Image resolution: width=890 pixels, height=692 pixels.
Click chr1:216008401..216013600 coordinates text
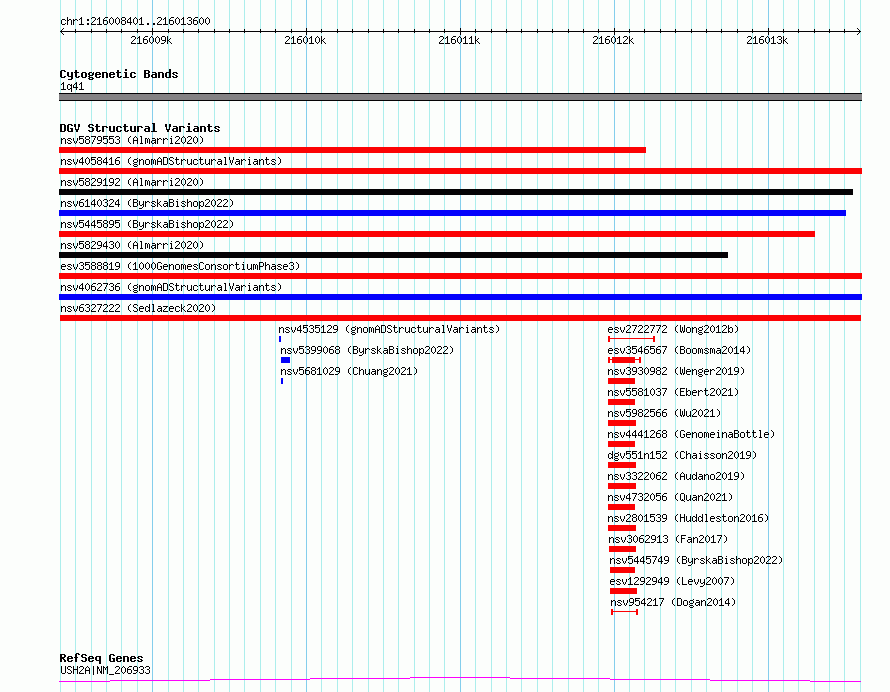135,21
